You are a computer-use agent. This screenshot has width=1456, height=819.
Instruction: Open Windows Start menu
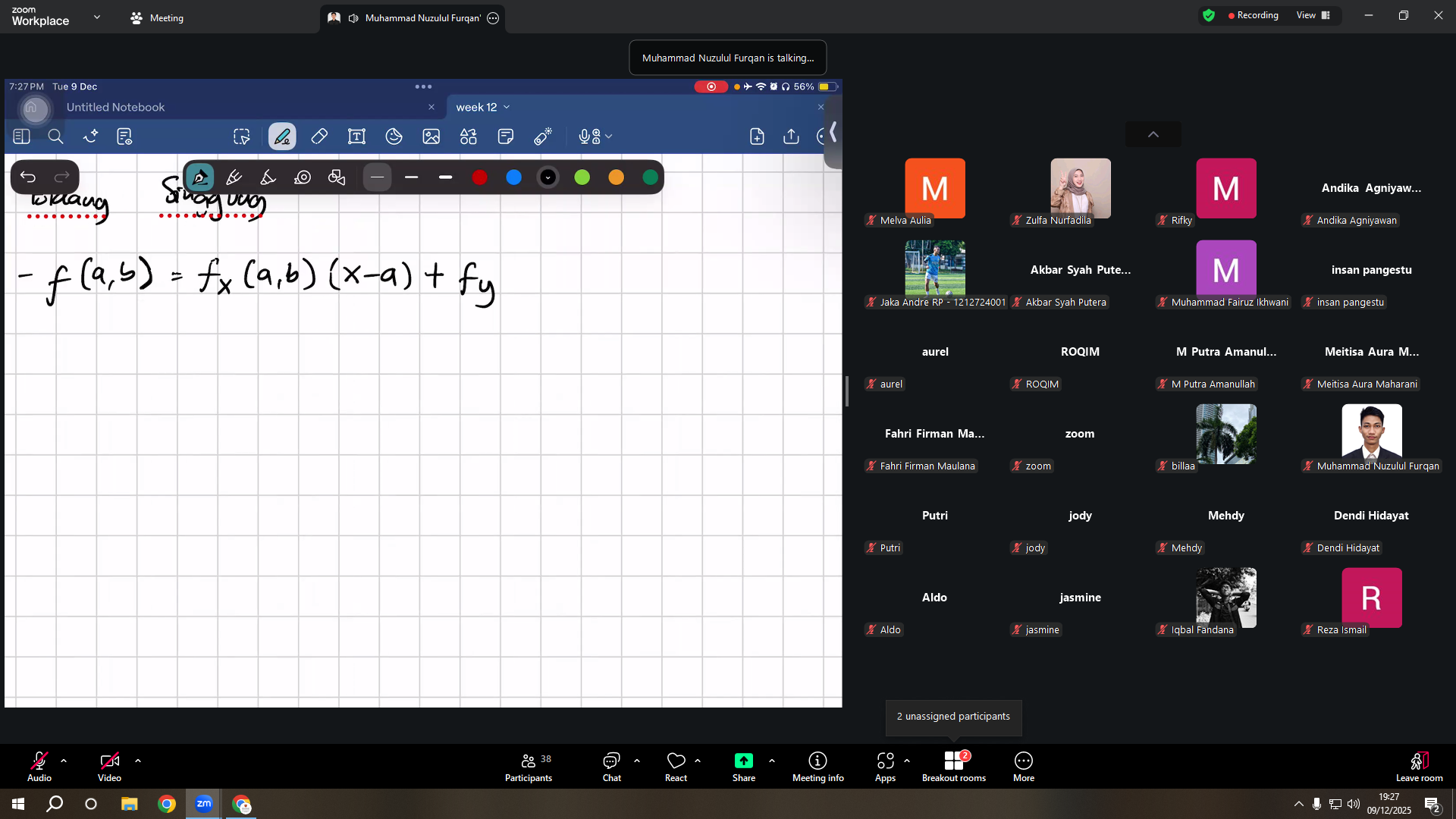(18, 804)
